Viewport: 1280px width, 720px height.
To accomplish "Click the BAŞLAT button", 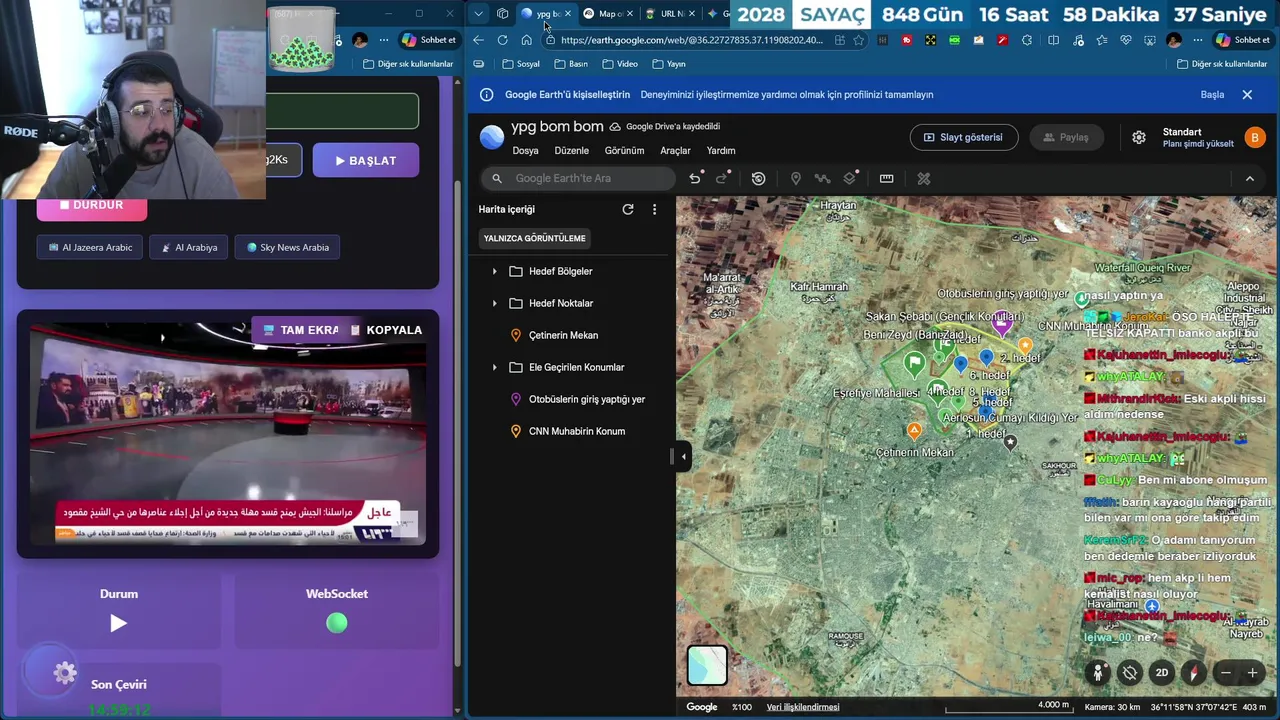I will pyautogui.click(x=366, y=160).
